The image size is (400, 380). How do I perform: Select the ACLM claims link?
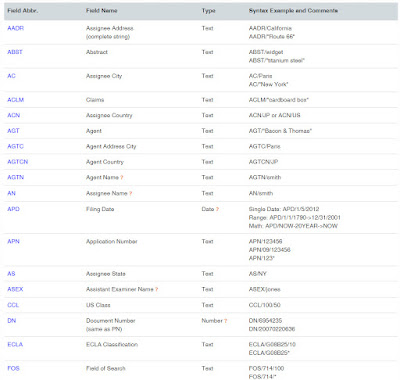[16, 100]
